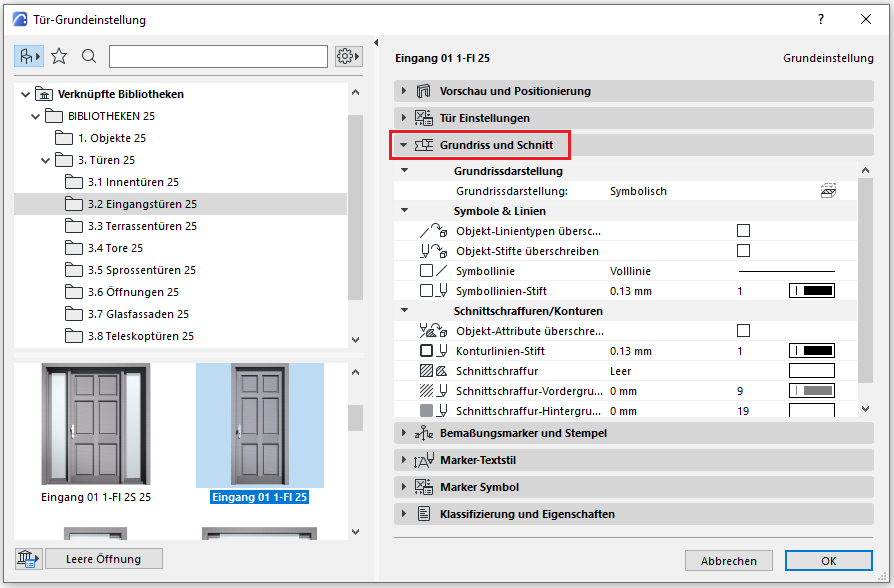This screenshot has width=894, height=588.
Task: Select the folder view icon button
Action: (28, 56)
